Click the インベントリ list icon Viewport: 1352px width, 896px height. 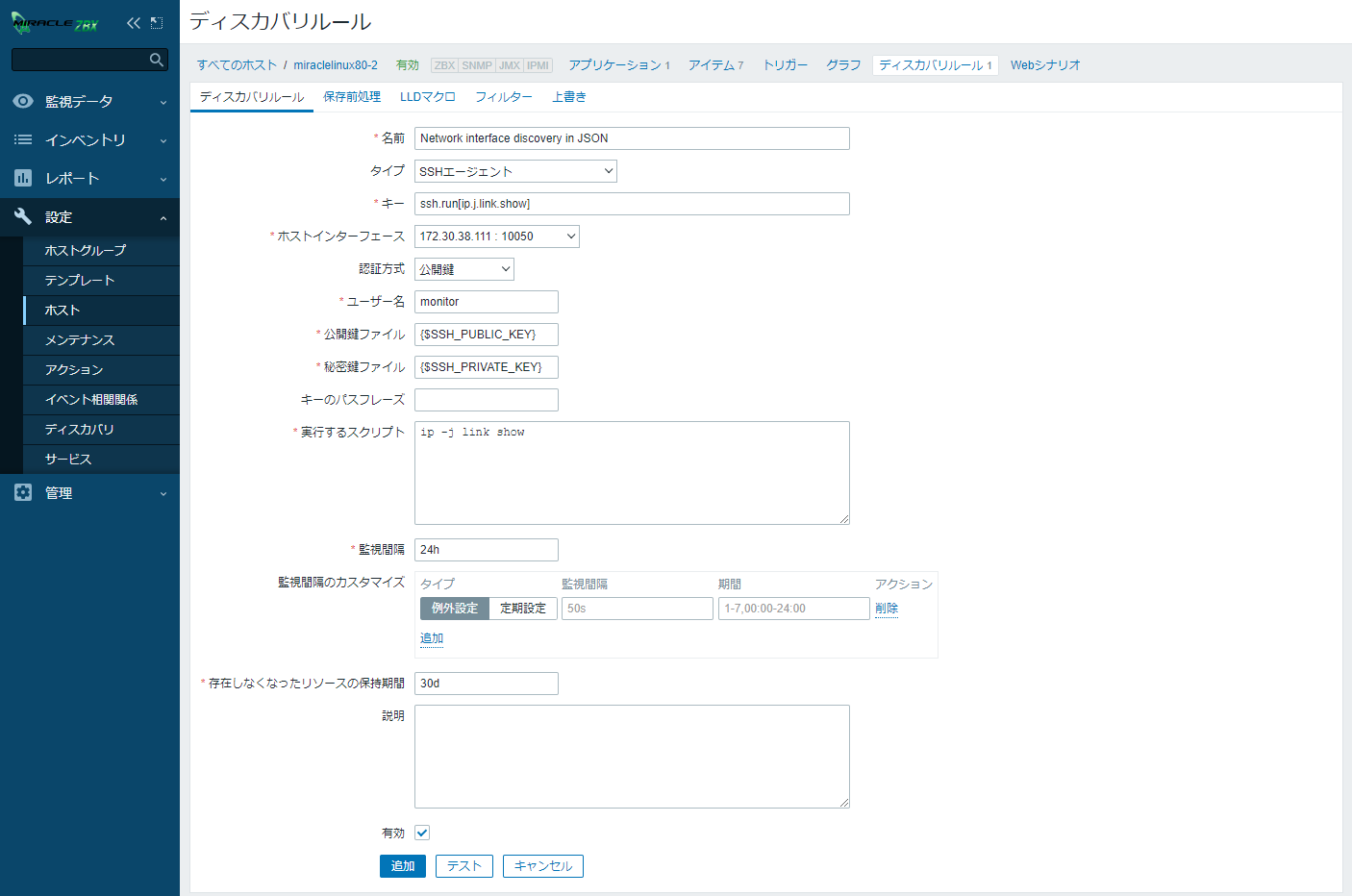pos(23,139)
